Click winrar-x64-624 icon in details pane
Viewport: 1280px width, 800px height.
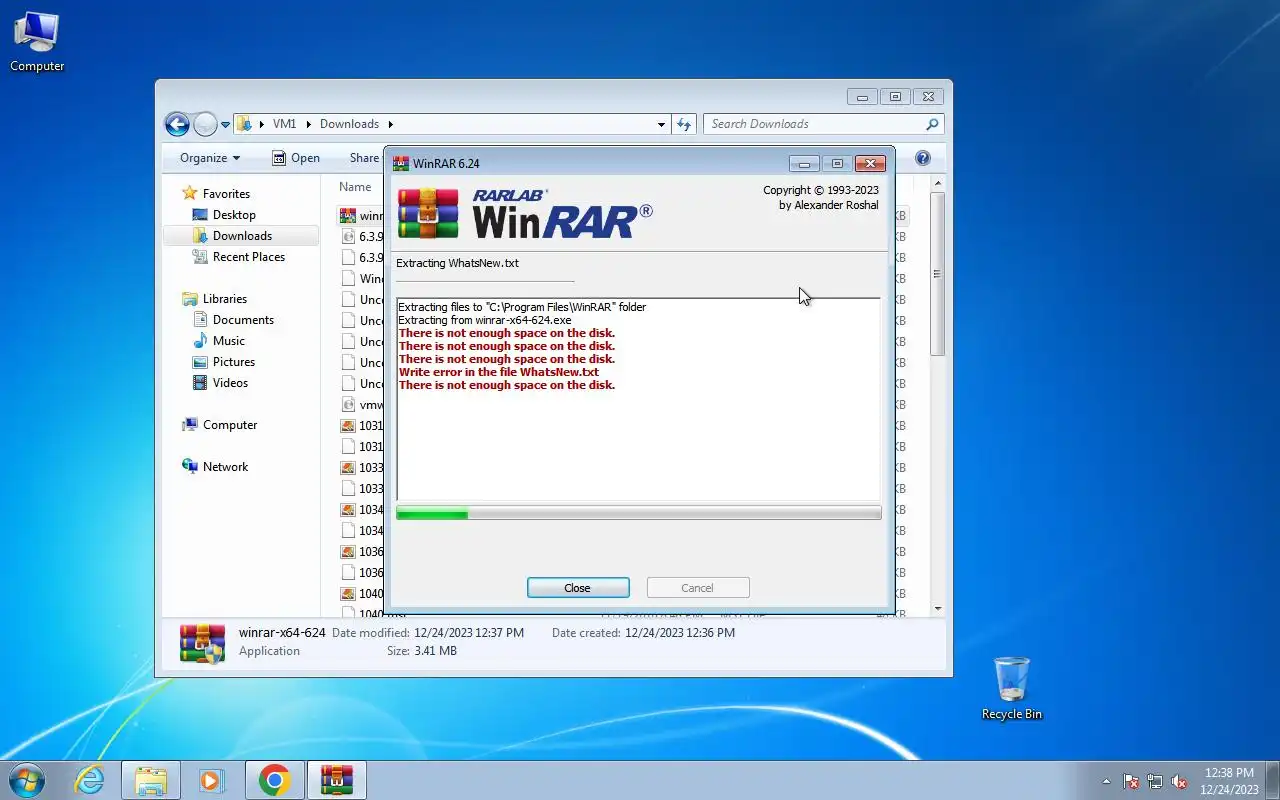(x=202, y=643)
